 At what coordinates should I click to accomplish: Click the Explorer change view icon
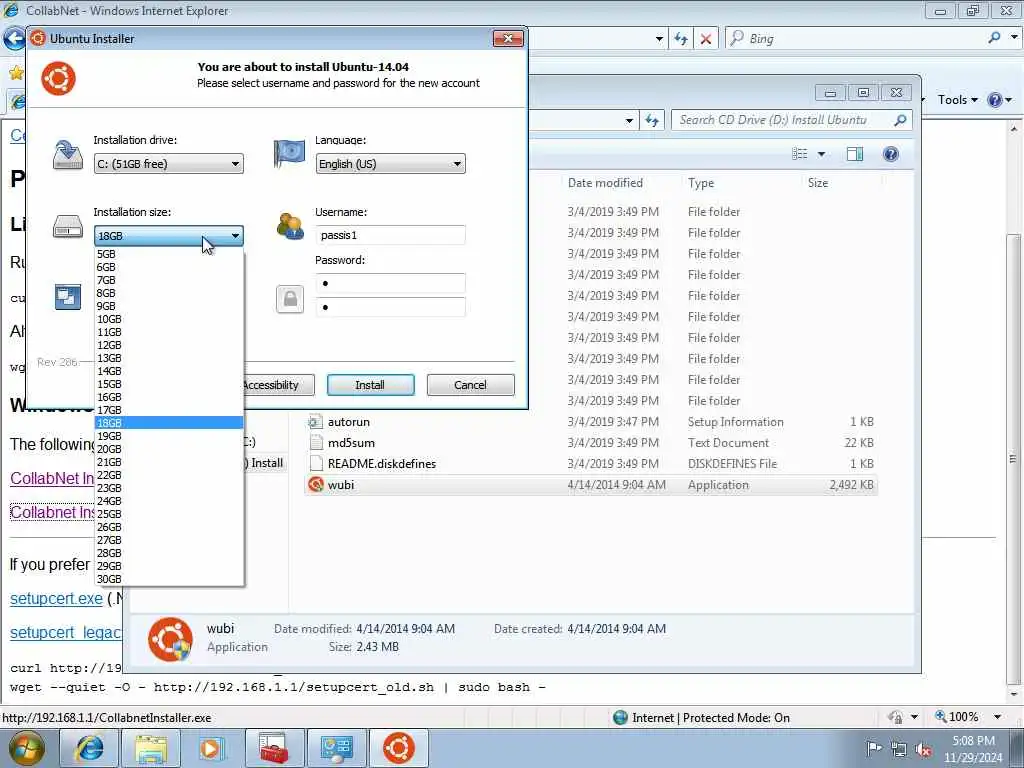800,154
